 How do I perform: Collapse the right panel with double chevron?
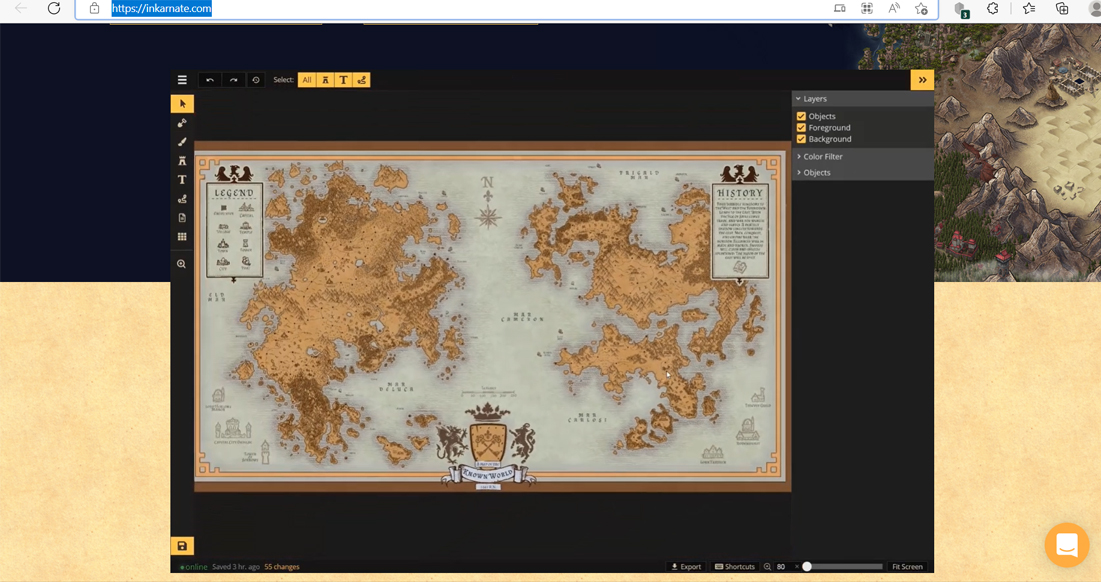tap(922, 79)
